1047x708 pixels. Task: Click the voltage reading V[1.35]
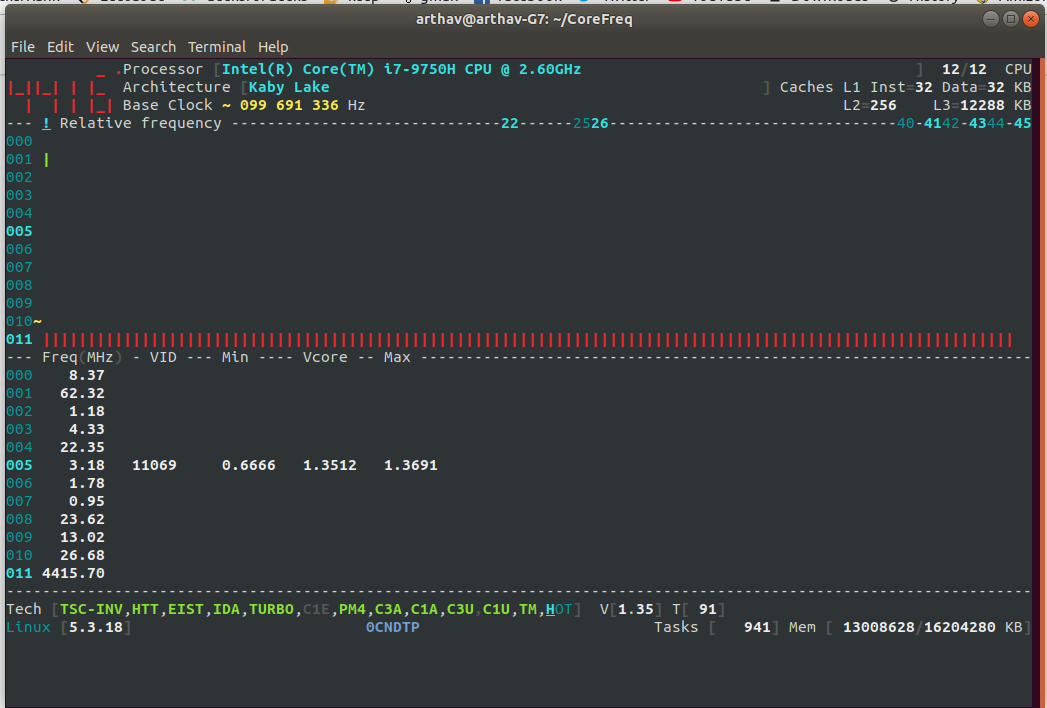[x=631, y=609]
